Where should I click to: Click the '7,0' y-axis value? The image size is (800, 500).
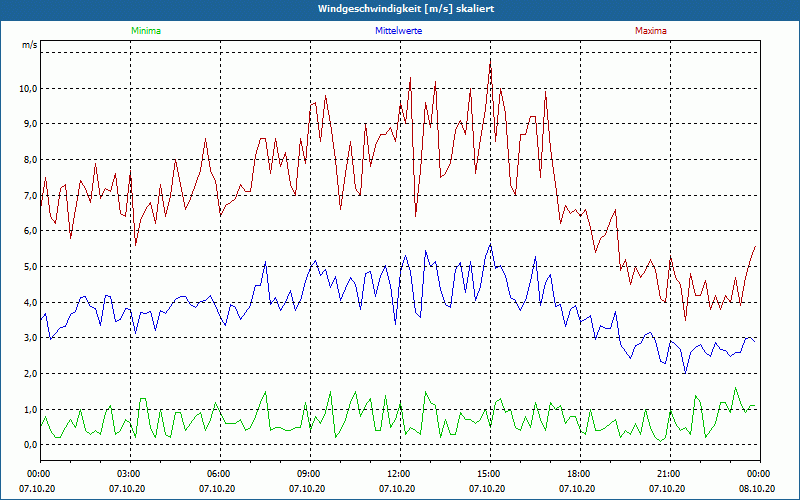pyautogui.click(x=30, y=195)
